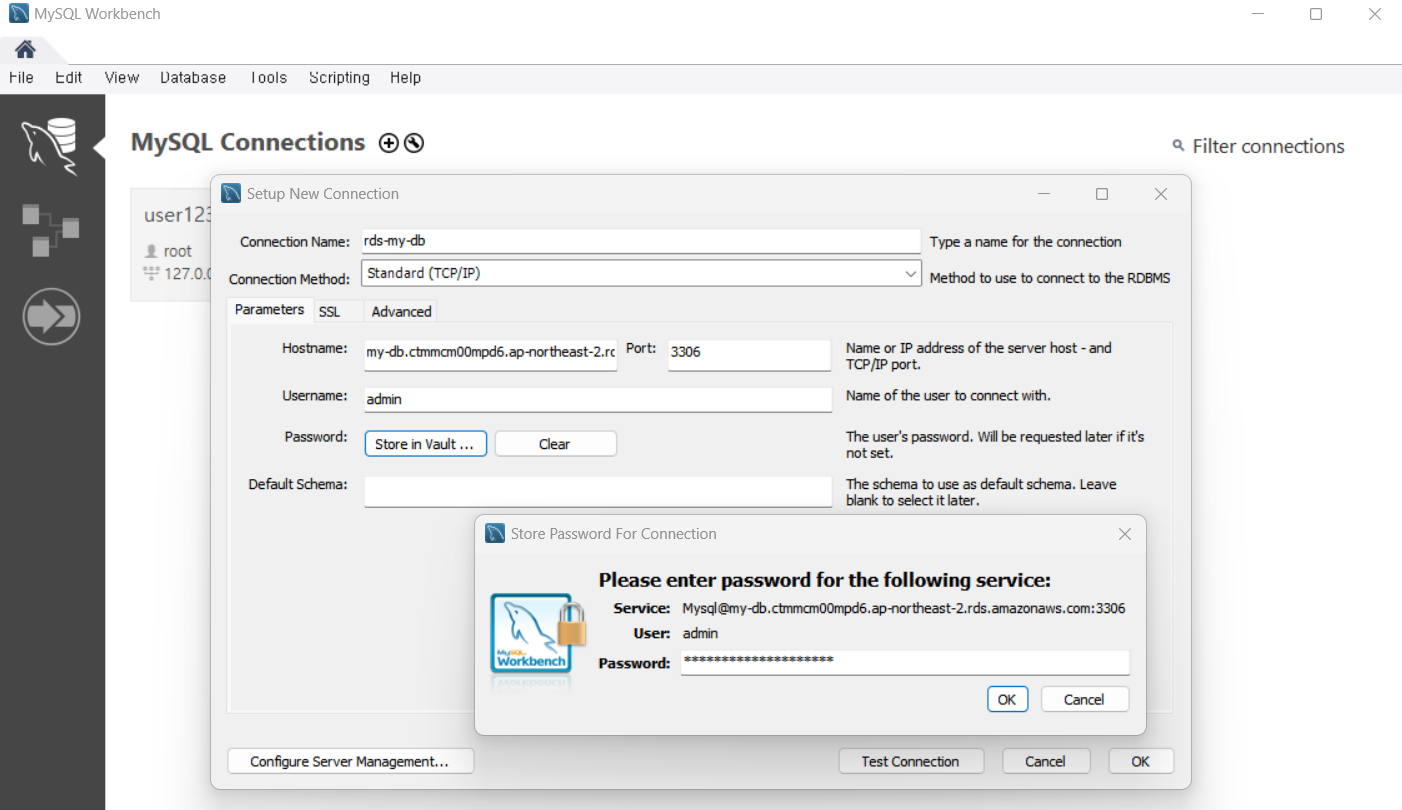Image resolution: width=1402 pixels, height=810 pixels.
Task: Add a new MySQL connection plus icon
Action: (x=389, y=143)
